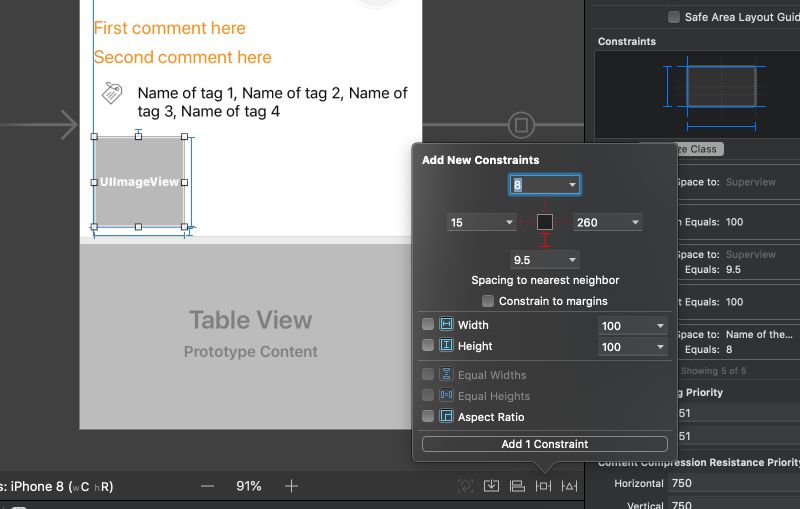Toggle the bottom spacing strut in popup
Image resolution: width=800 pixels, height=509 pixels.
(545, 240)
